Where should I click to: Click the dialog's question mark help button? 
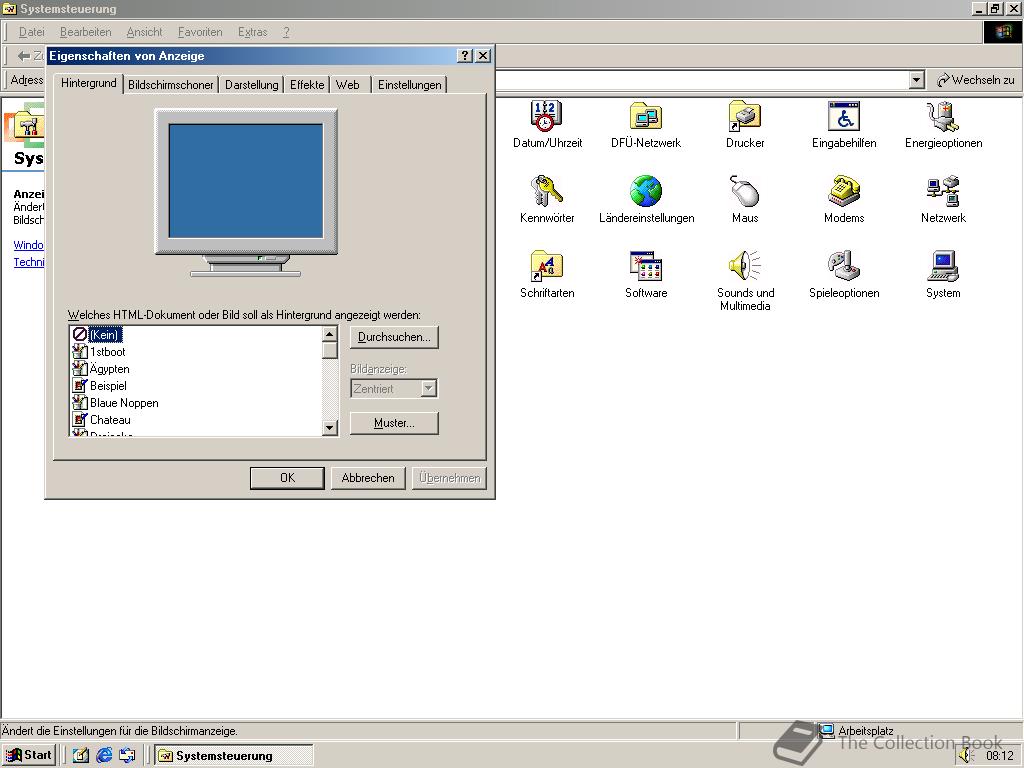tap(464, 56)
